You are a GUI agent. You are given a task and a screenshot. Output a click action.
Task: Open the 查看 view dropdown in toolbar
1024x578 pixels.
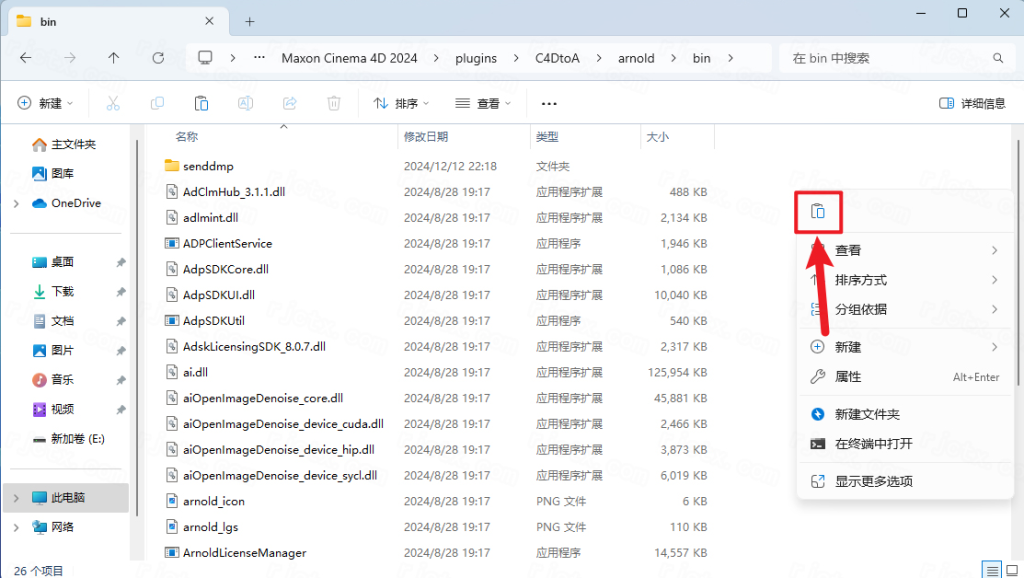482,103
